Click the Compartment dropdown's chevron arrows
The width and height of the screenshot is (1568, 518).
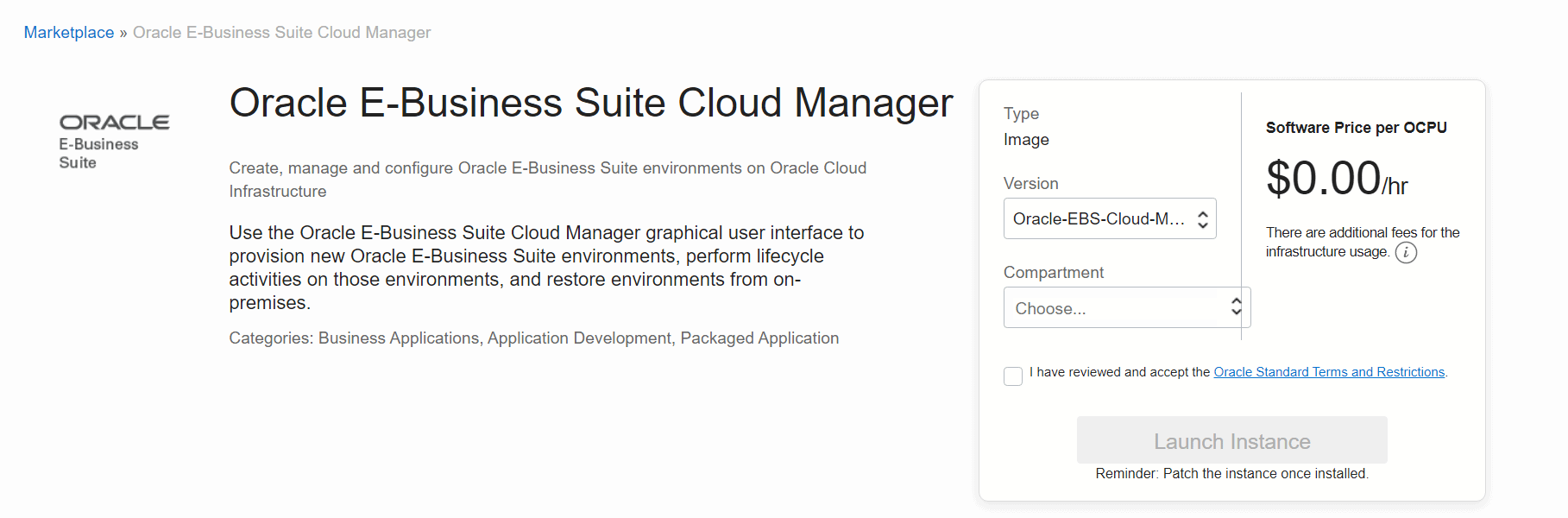pos(1236,307)
